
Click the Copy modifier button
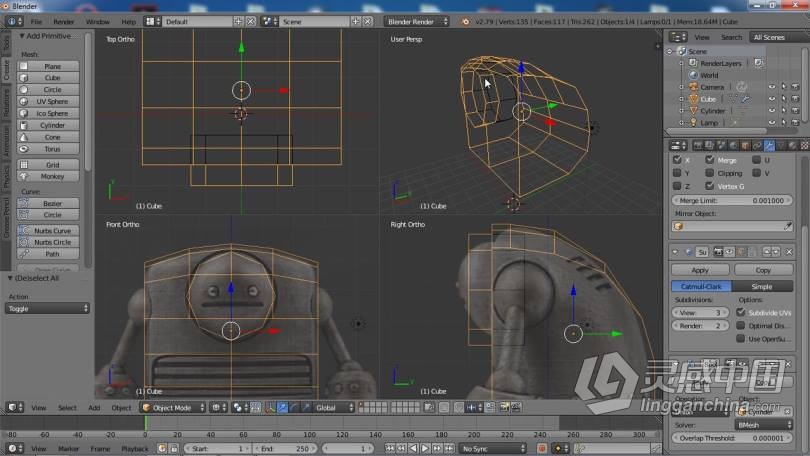pyautogui.click(x=763, y=270)
